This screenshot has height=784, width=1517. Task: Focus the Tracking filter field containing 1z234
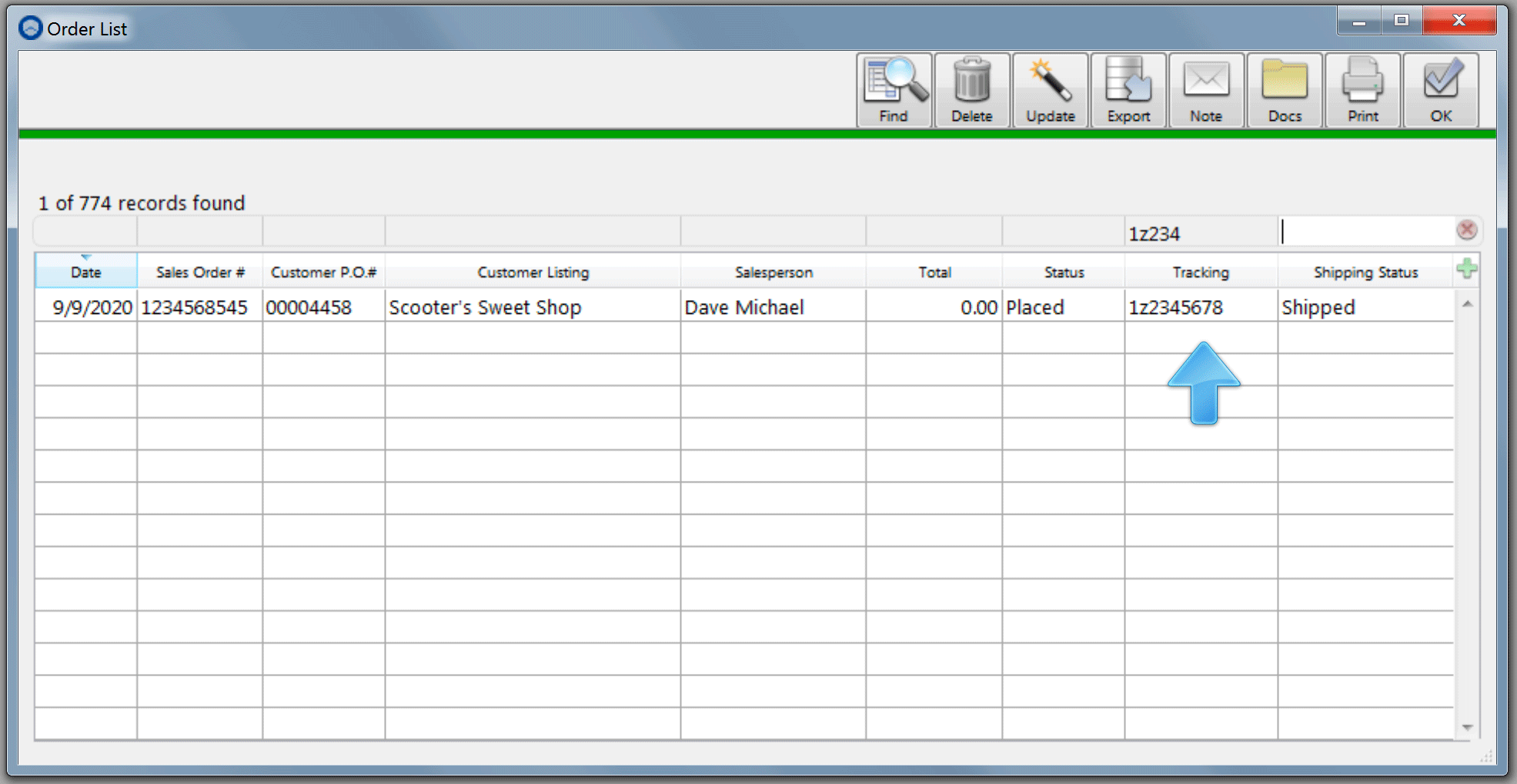pyautogui.click(x=1201, y=232)
